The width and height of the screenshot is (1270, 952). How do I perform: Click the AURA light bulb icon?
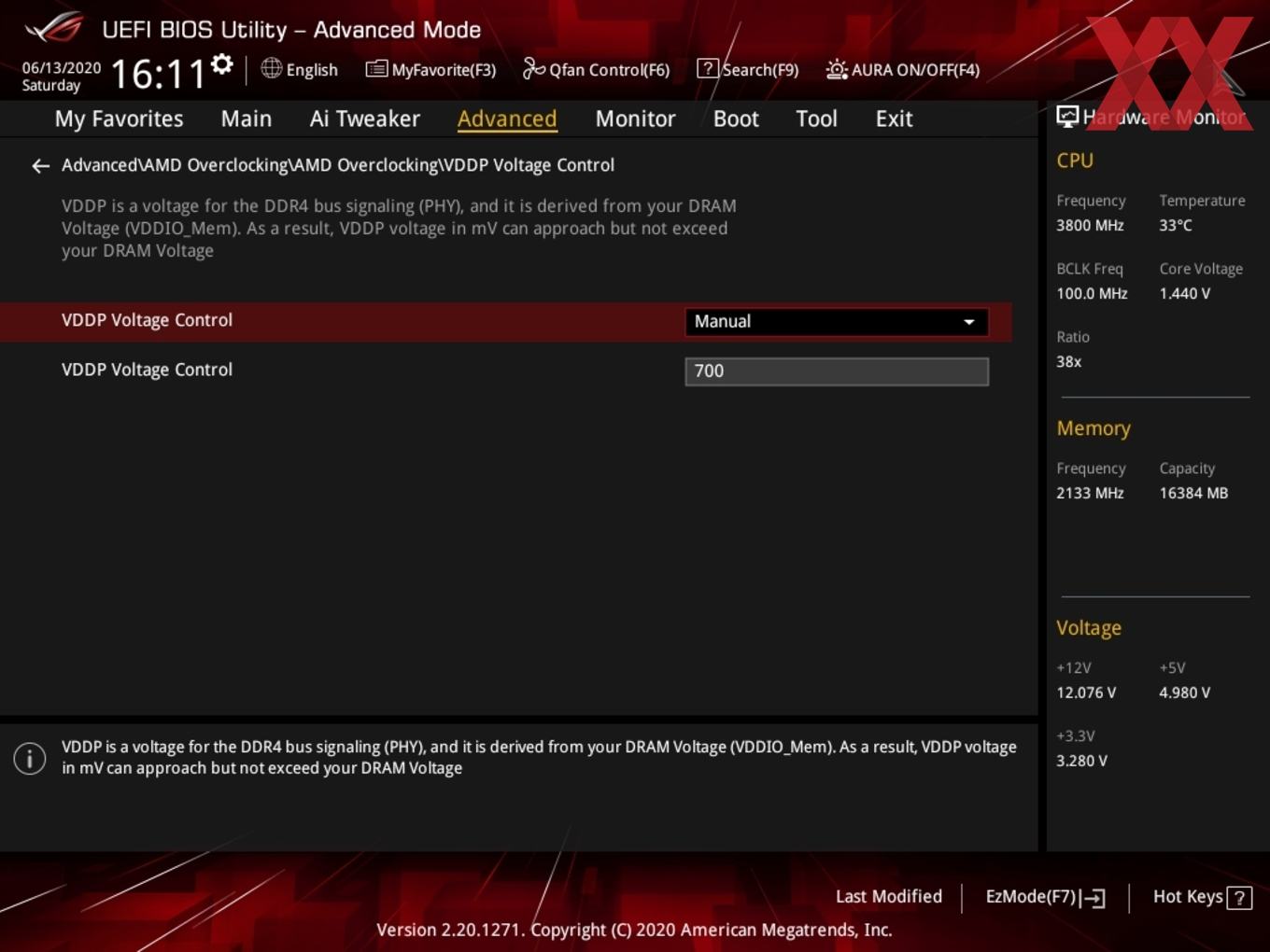pos(837,69)
